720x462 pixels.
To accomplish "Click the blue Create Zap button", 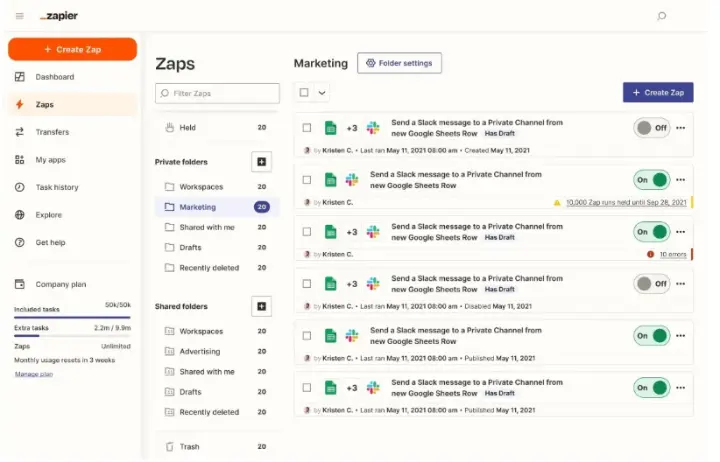I will click(x=658, y=92).
